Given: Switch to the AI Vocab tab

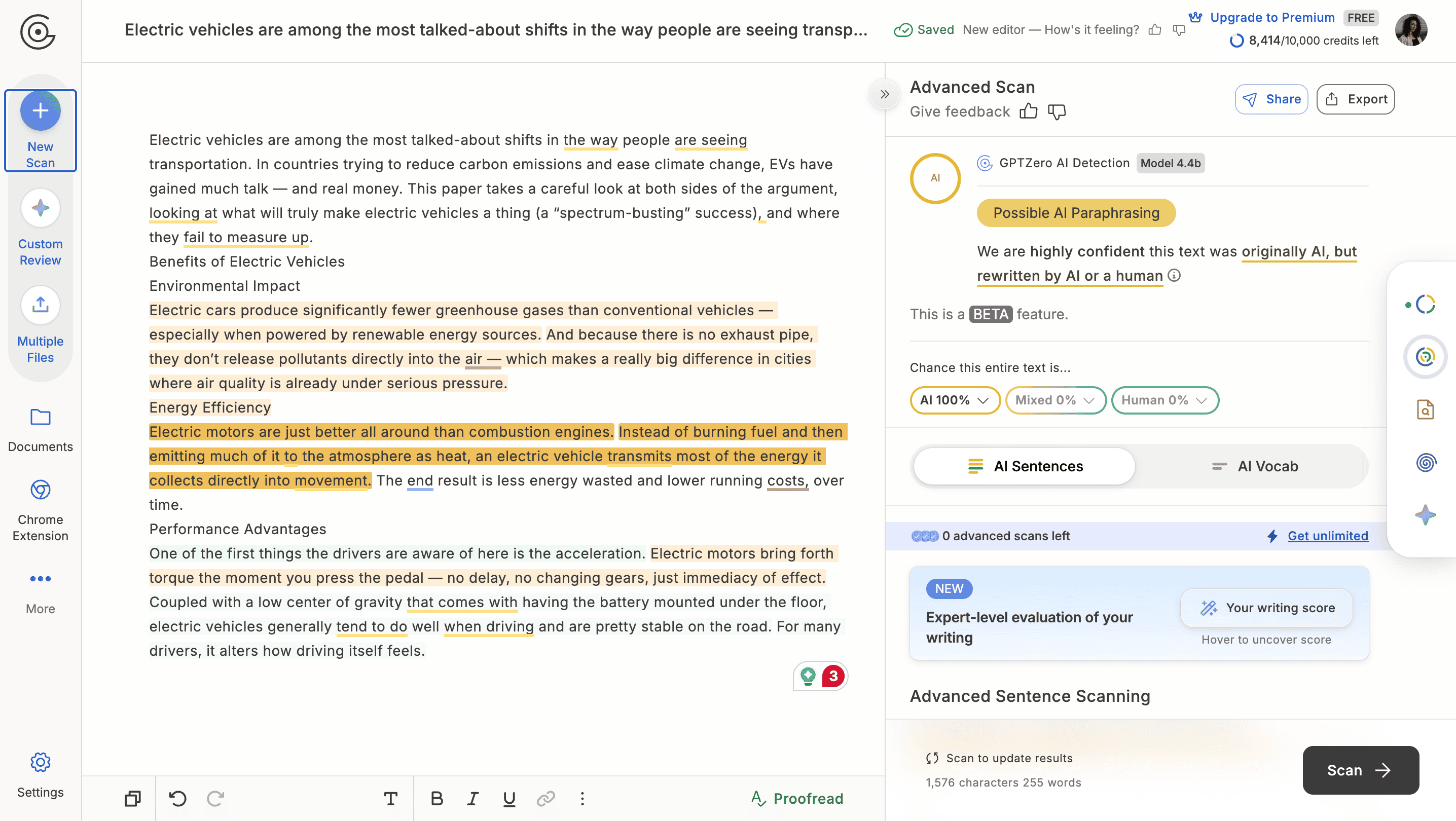Looking at the screenshot, I should [1255, 466].
